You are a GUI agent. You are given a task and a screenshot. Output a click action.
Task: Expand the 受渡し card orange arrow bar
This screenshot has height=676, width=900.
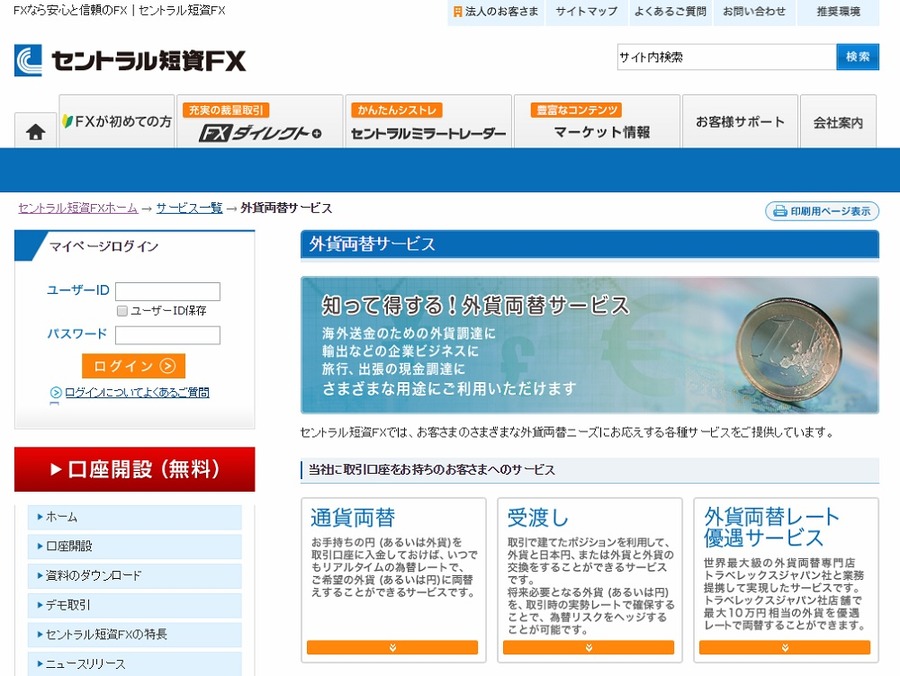(x=588, y=647)
